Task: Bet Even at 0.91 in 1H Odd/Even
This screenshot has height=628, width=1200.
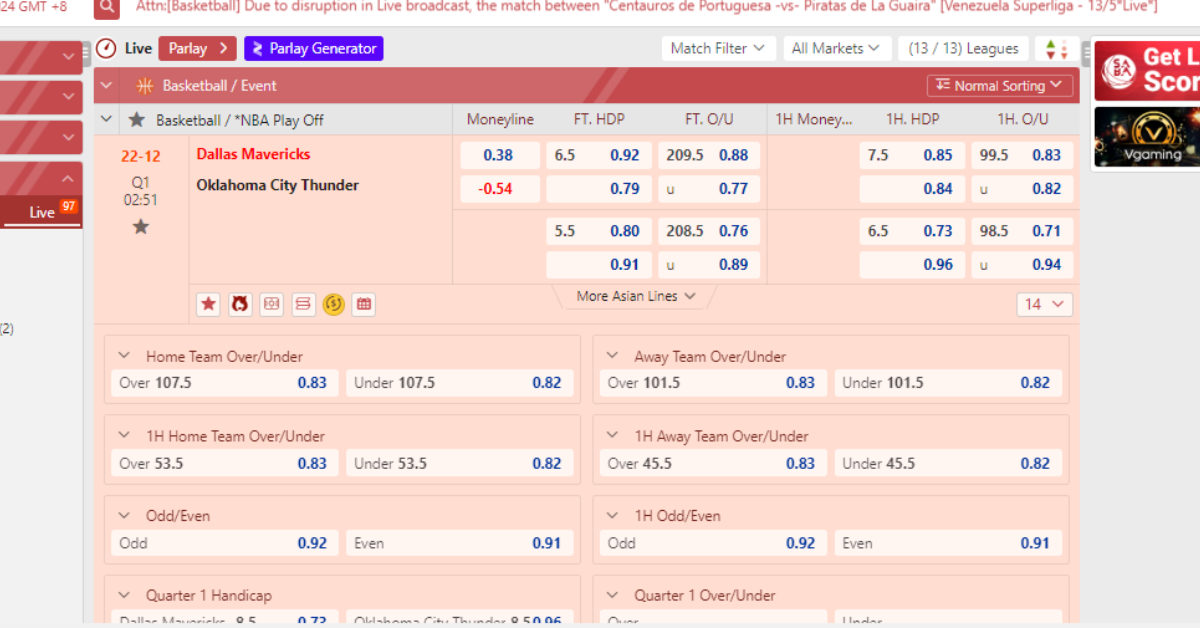Action: coord(948,543)
